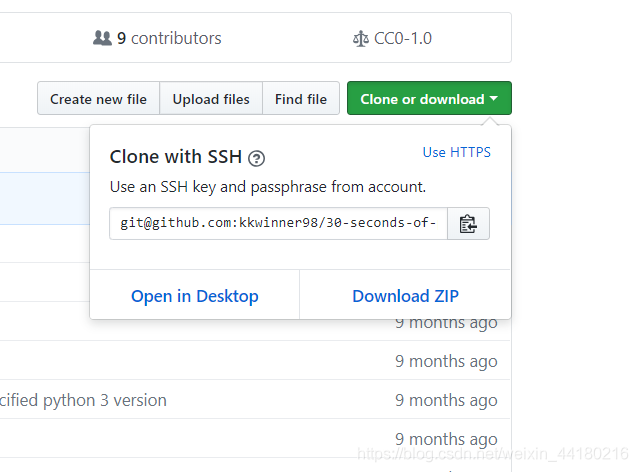Click '9 months ago' beside python 3 version
This screenshot has width=638, height=472.
tap(446, 400)
